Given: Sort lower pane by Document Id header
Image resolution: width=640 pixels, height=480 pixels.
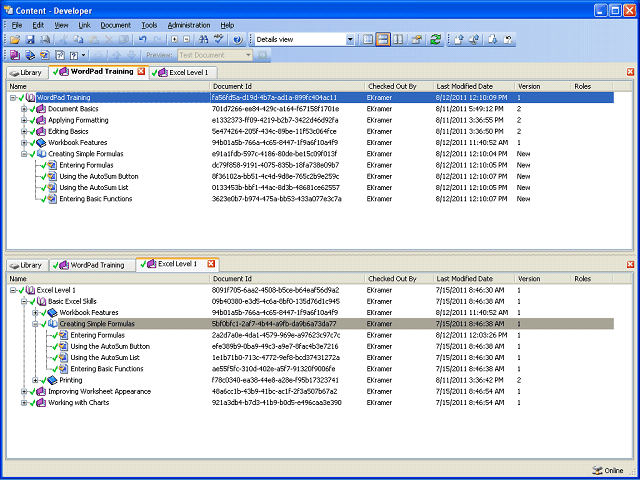Looking at the screenshot, I should pos(287,279).
